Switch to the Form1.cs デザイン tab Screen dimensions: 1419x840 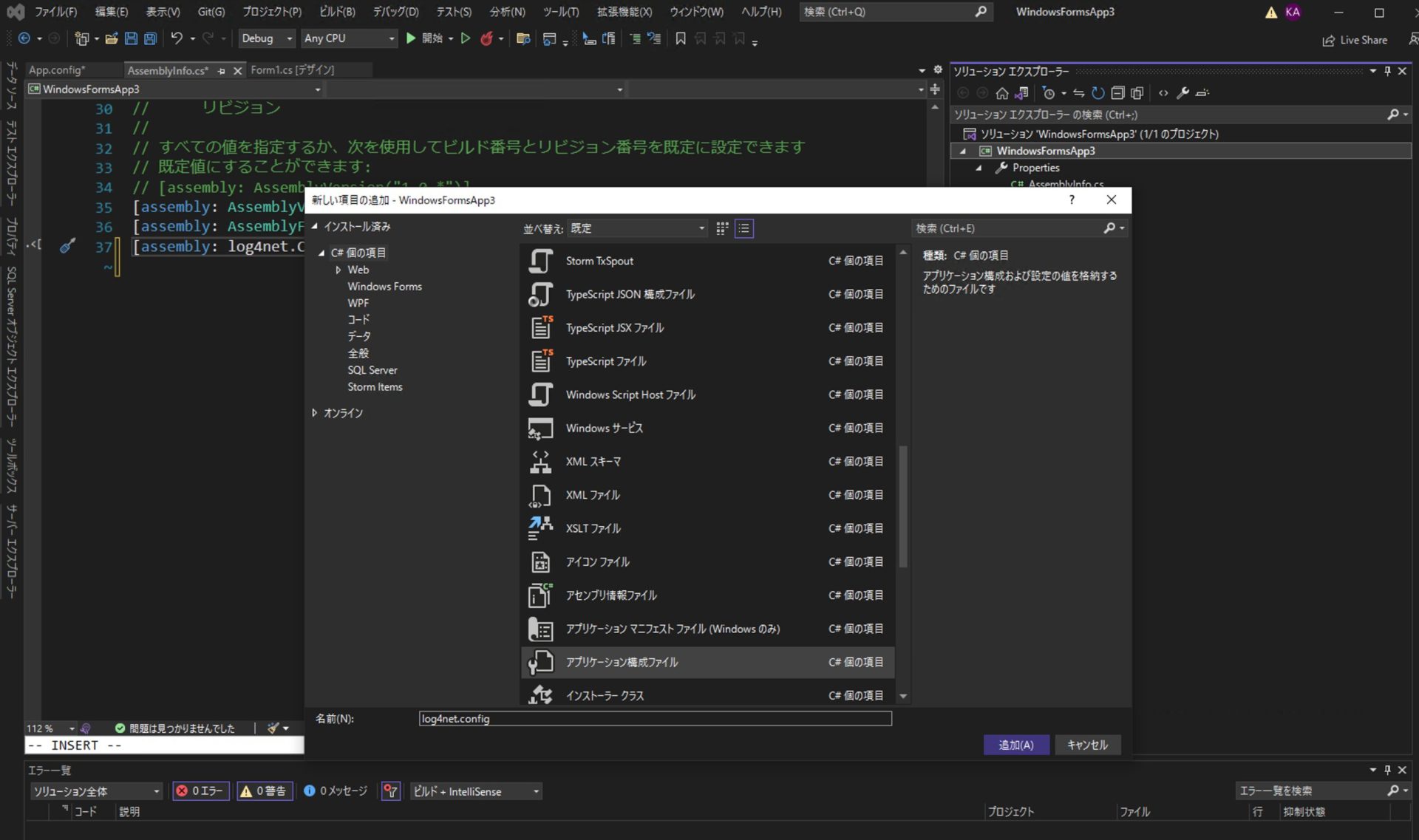(x=293, y=69)
